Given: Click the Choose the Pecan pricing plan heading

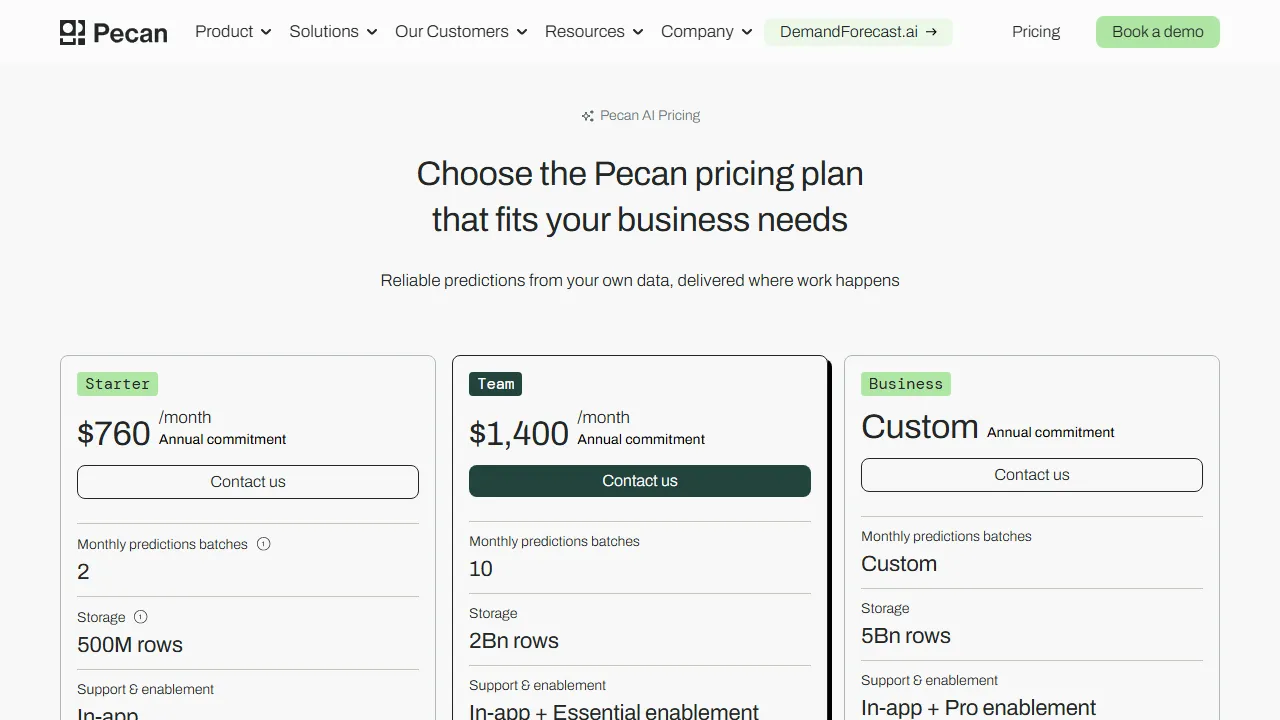Looking at the screenshot, I should coord(640,197).
